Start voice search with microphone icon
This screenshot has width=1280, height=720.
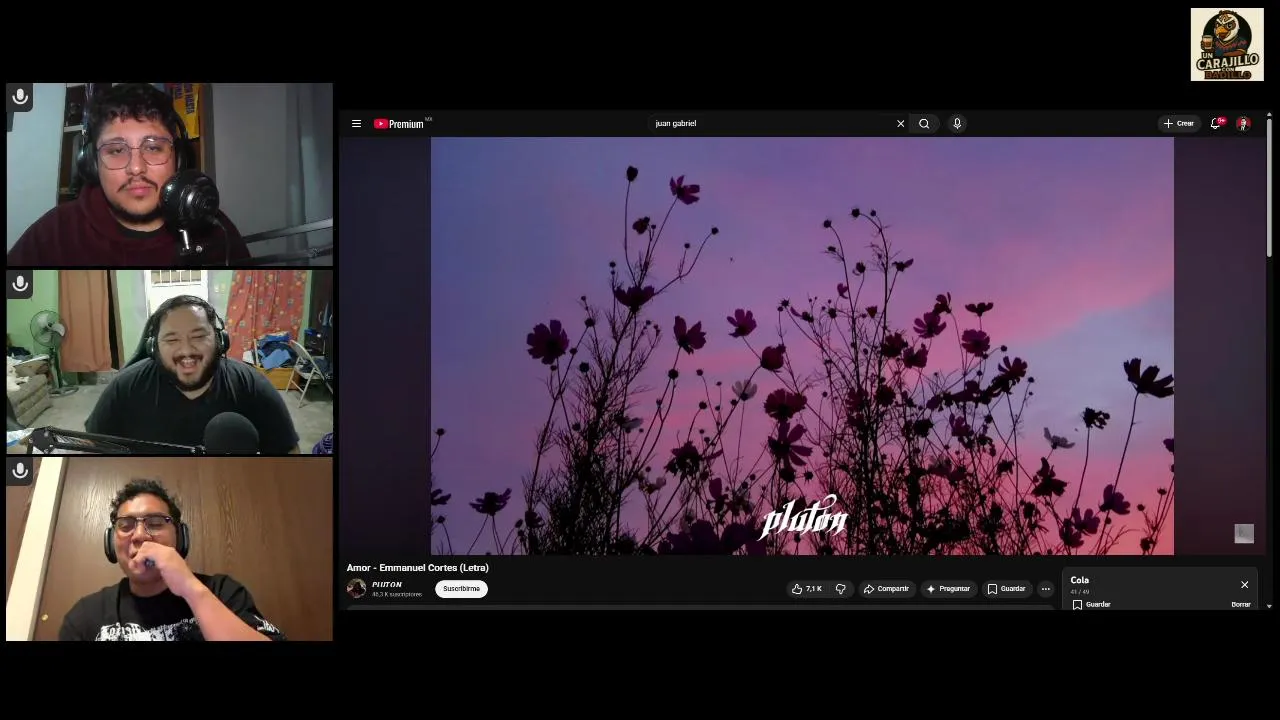957,124
